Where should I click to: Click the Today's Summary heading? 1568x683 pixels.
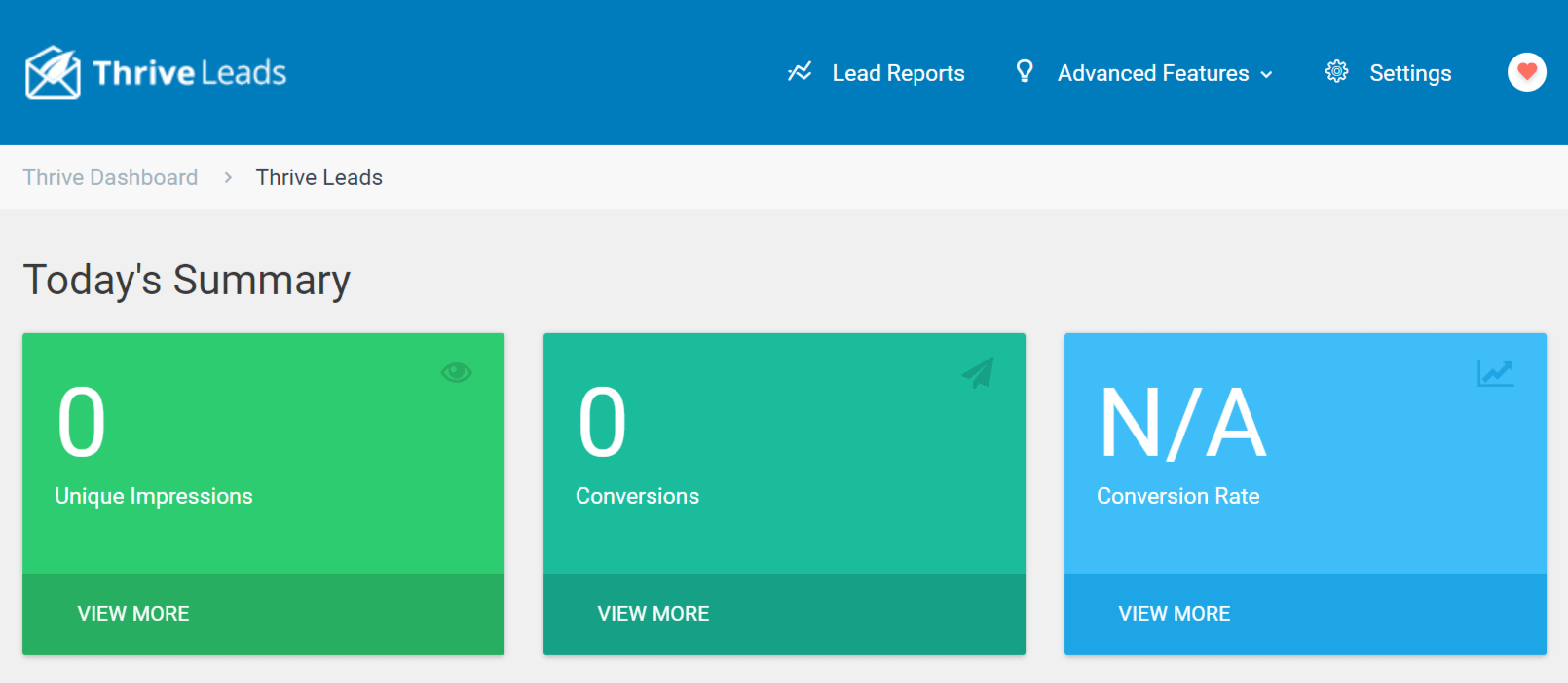[x=186, y=280]
